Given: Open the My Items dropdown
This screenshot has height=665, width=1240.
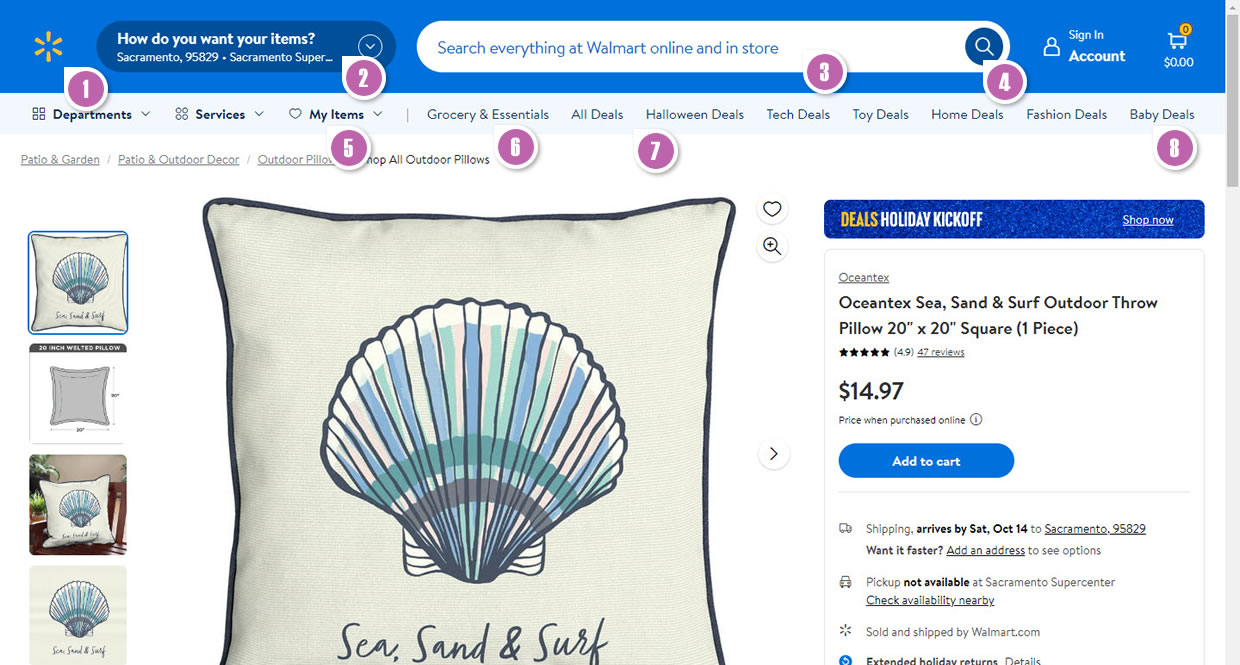Looking at the screenshot, I should click(x=335, y=114).
